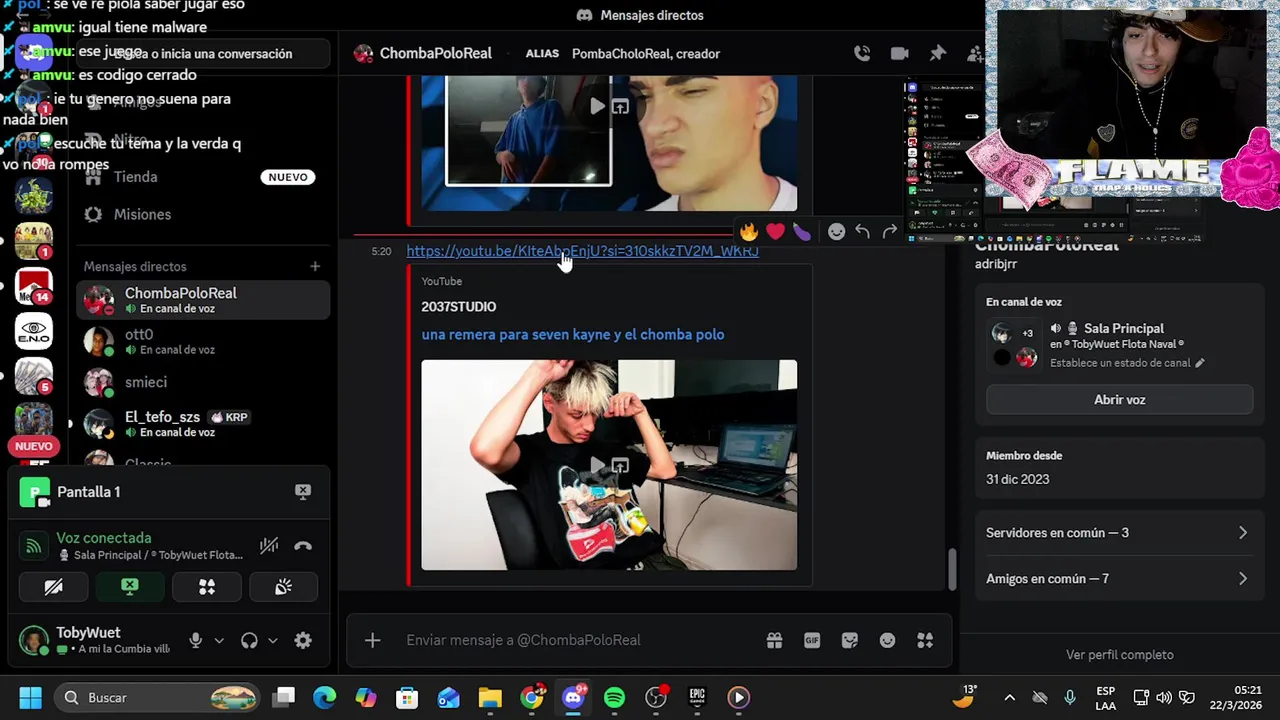Open 2037STUDIO channel name link
The image size is (1280, 720).
point(458,306)
